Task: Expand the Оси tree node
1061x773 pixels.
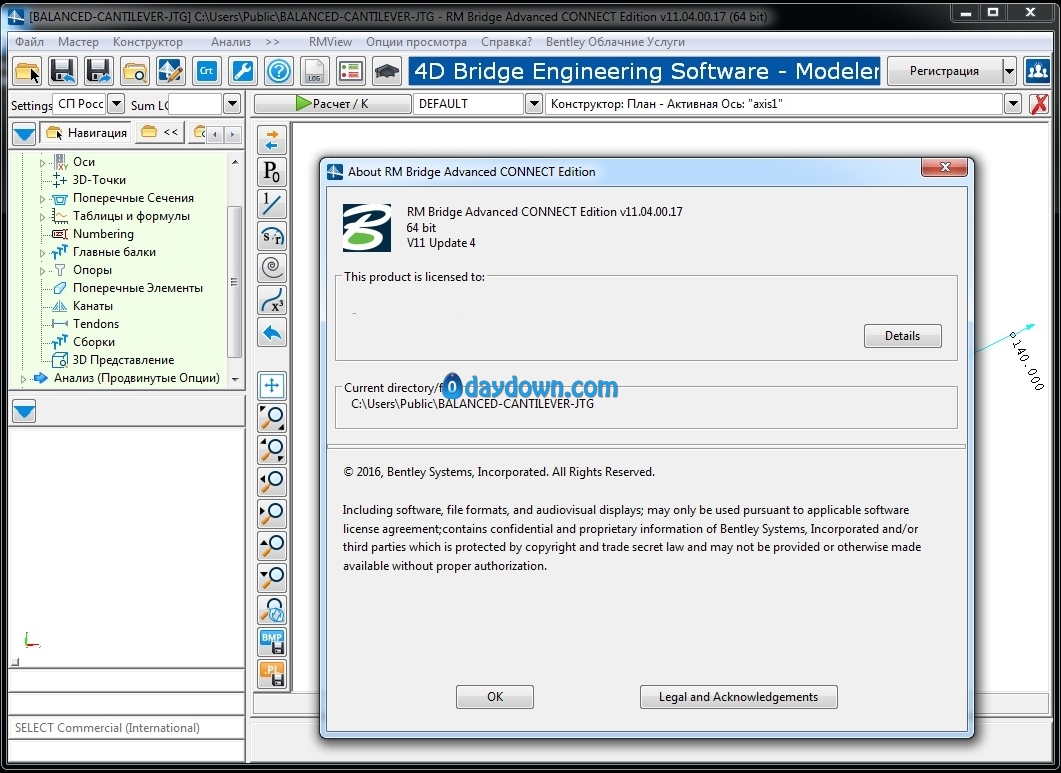Action: point(42,162)
